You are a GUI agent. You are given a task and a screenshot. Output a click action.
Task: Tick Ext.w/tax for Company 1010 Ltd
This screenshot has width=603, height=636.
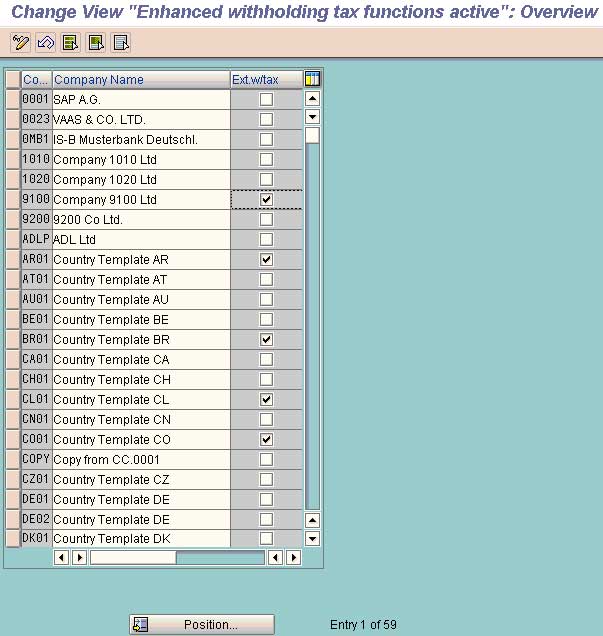click(266, 159)
